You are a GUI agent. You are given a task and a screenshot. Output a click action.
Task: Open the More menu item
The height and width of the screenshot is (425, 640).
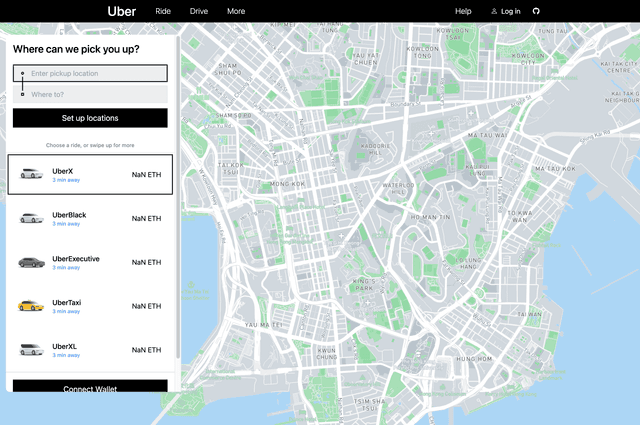click(x=236, y=11)
